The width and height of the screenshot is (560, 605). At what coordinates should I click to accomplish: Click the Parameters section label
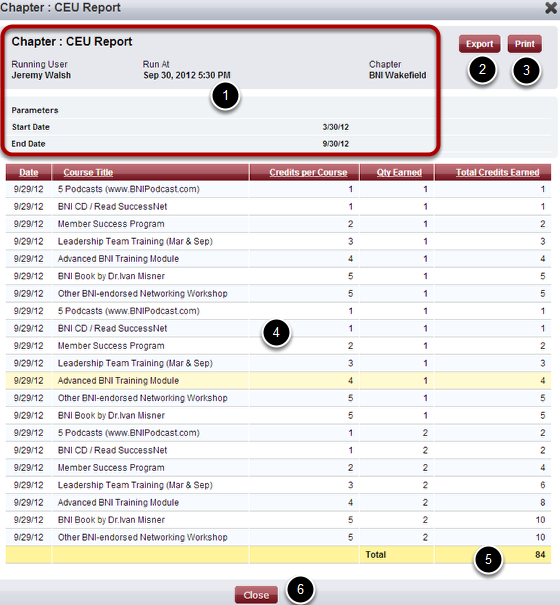pyautogui.click(x=35, y=110)
